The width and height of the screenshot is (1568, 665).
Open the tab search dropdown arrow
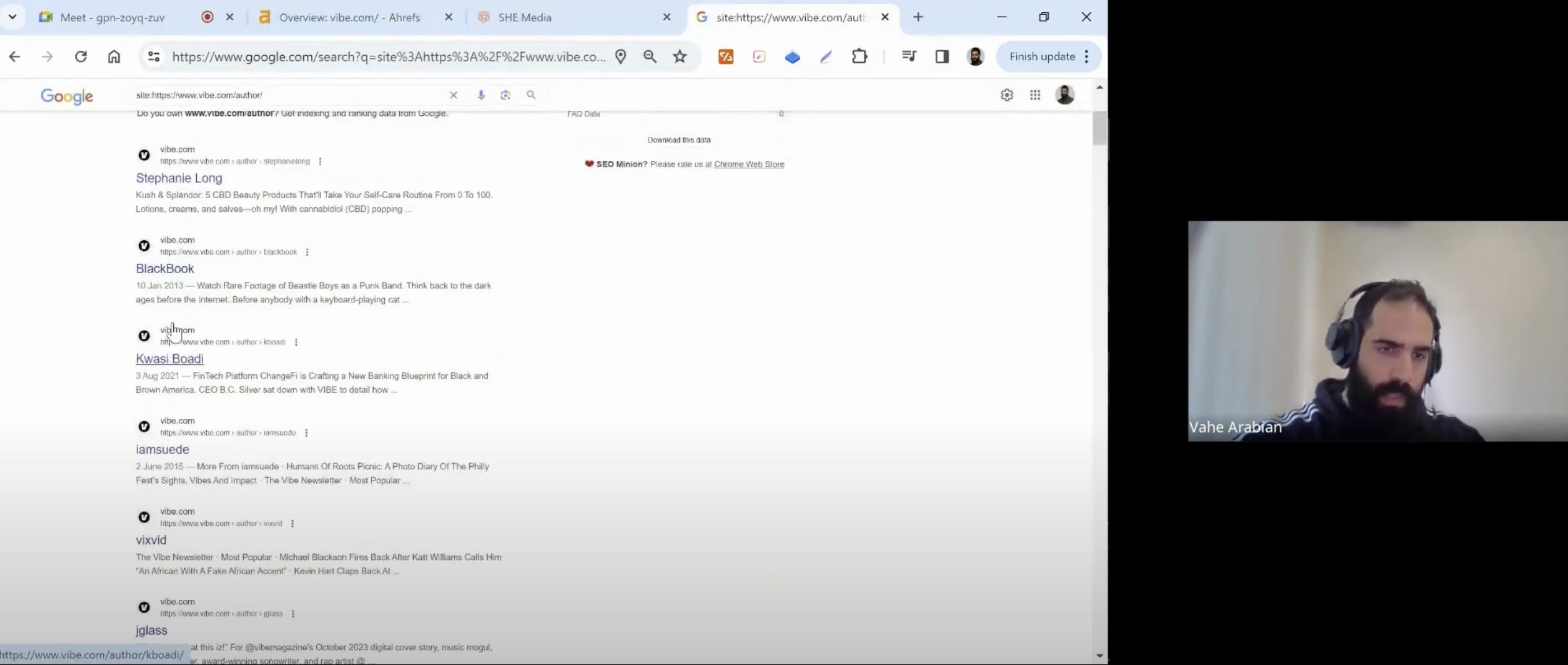coord(12,17)
